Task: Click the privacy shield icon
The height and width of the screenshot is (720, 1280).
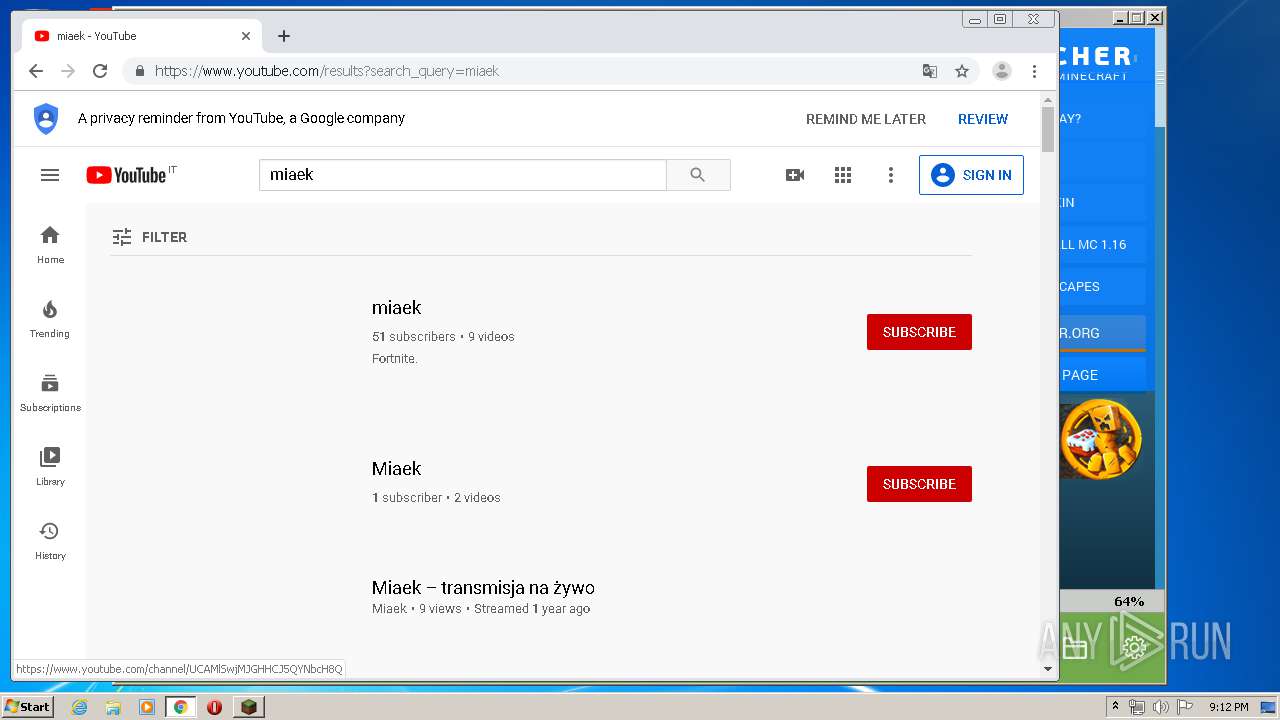Action: [x=46, y=118]
